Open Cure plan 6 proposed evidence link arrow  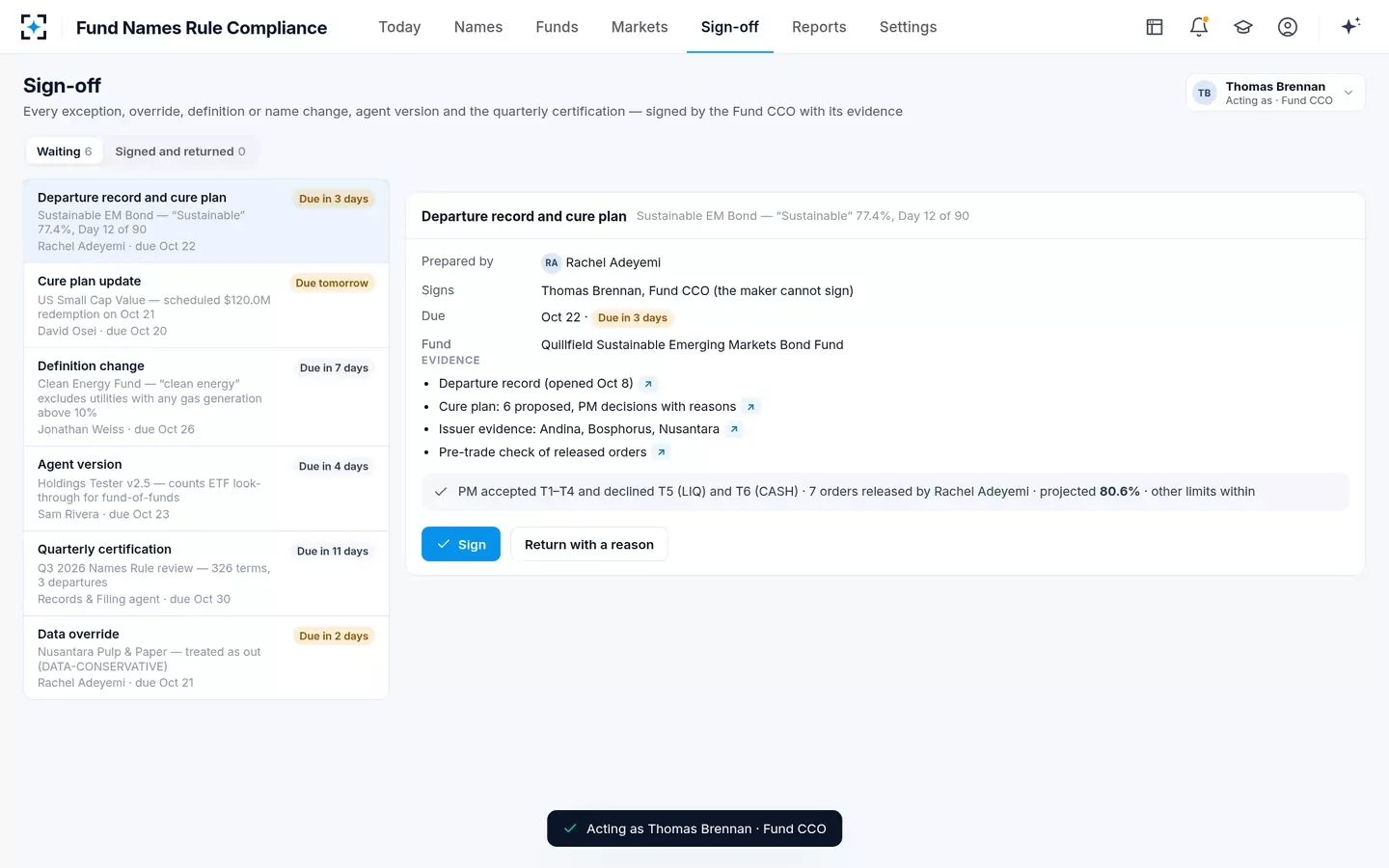[x=750, y=407]
